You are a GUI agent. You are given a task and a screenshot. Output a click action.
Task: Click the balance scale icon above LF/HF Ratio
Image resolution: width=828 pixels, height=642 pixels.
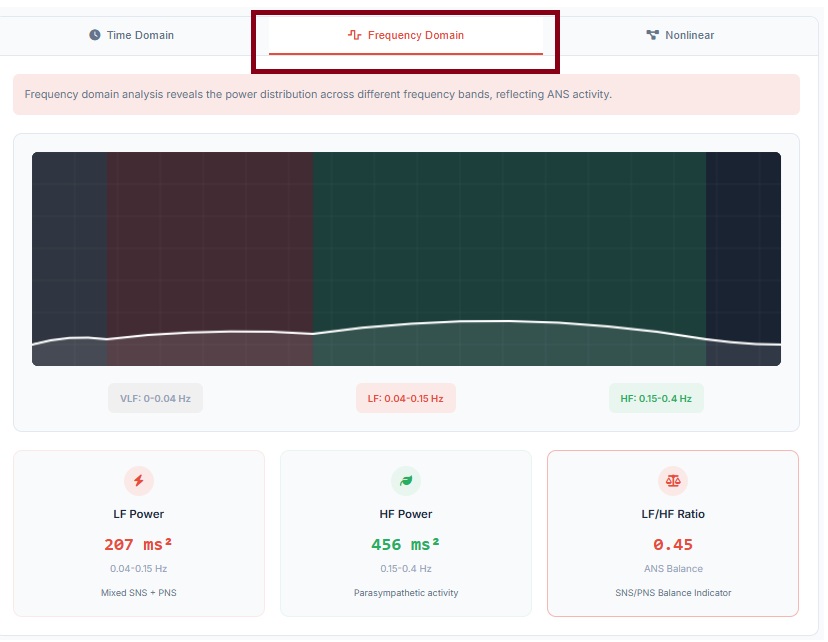click(672, 481)
